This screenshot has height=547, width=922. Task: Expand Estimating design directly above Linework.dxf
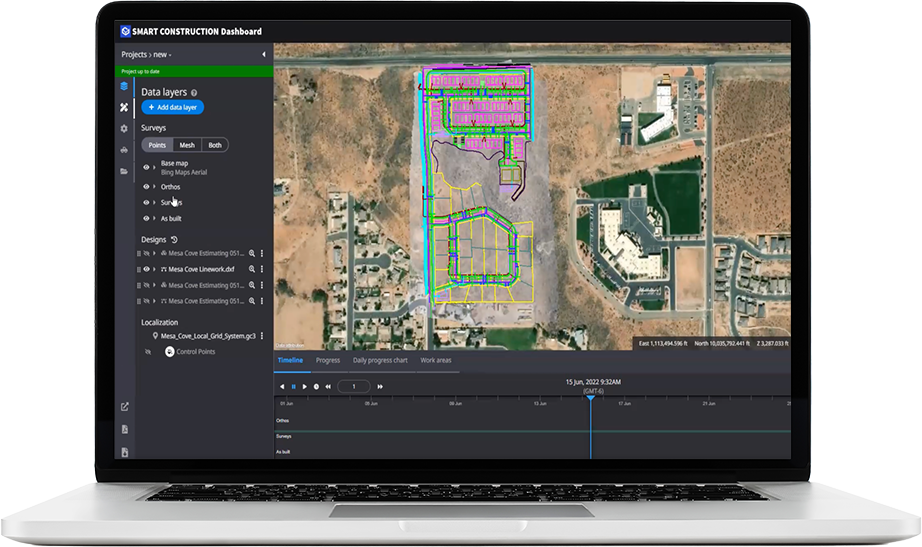(x=155, y=254)
